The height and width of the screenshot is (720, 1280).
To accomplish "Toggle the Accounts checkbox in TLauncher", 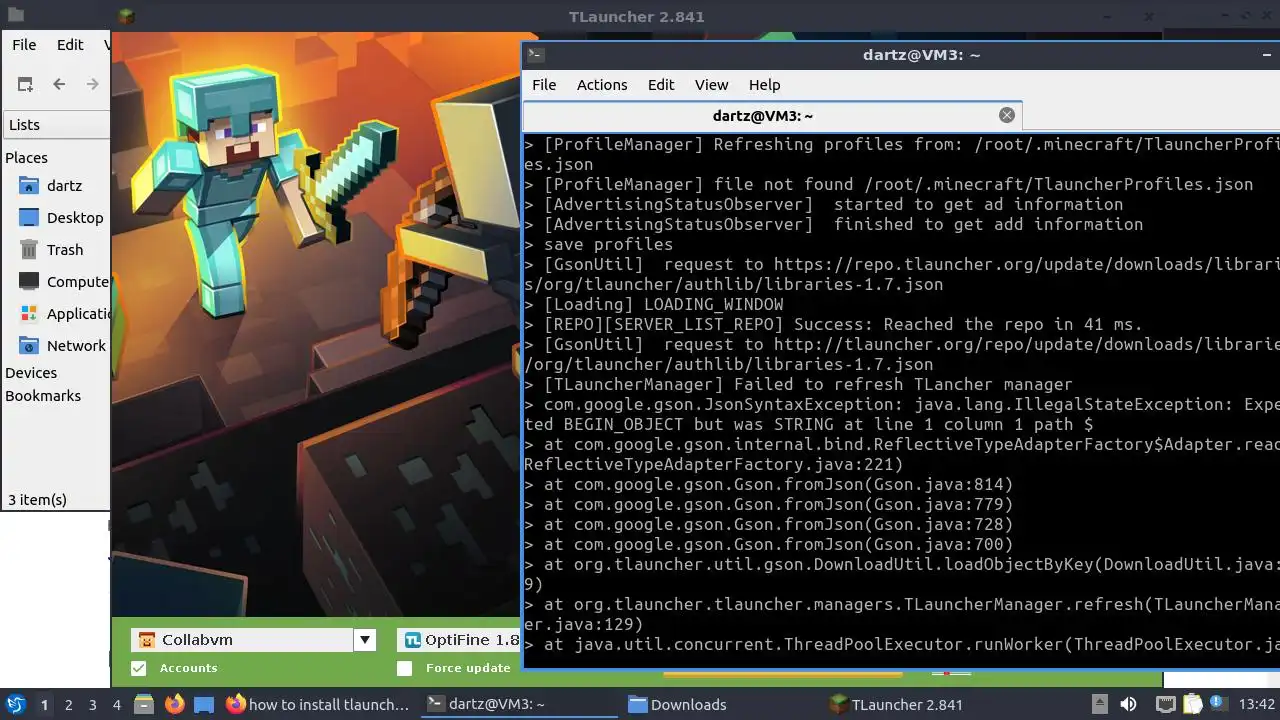I will (x=139, y=668).
